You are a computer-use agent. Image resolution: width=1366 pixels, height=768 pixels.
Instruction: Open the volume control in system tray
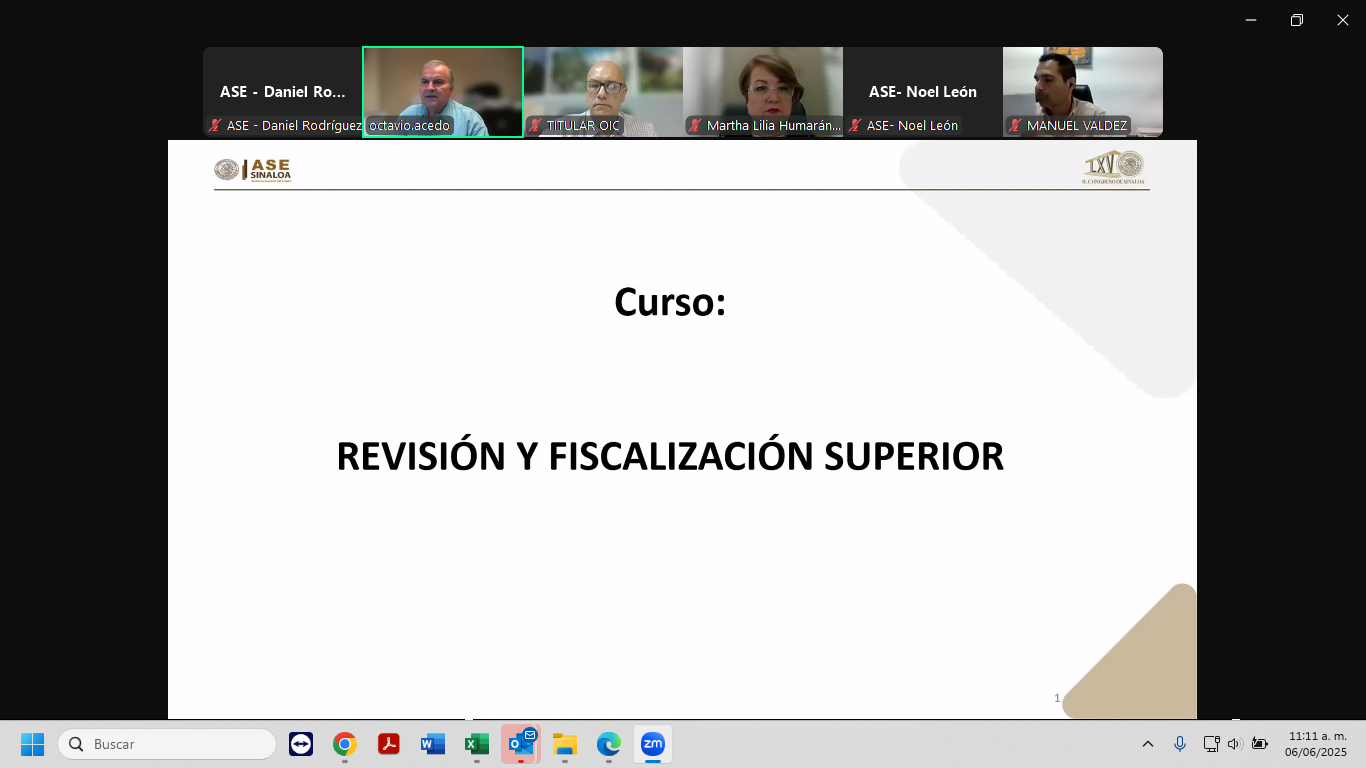[1234, 744]
